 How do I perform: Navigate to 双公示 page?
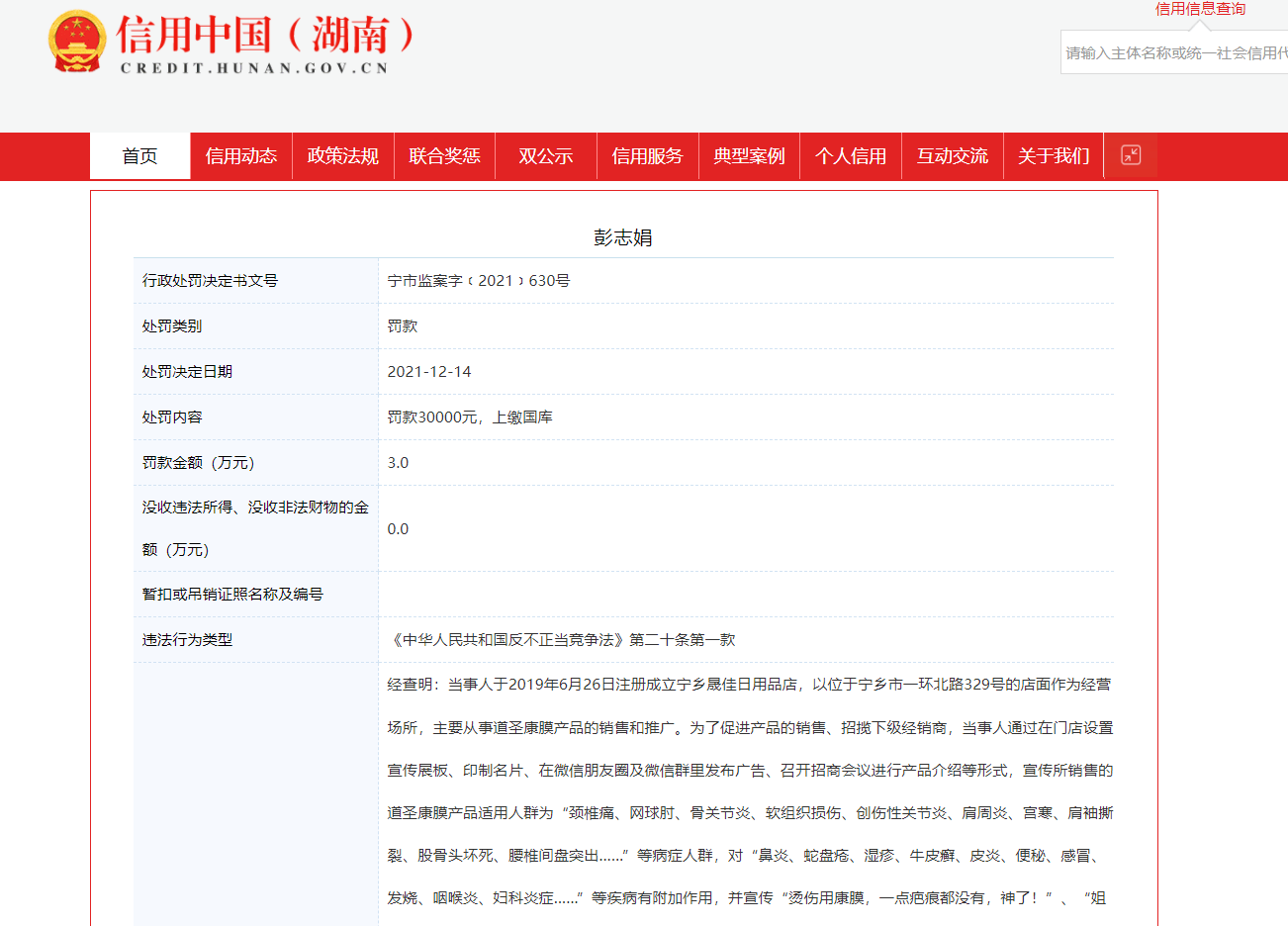546,156
